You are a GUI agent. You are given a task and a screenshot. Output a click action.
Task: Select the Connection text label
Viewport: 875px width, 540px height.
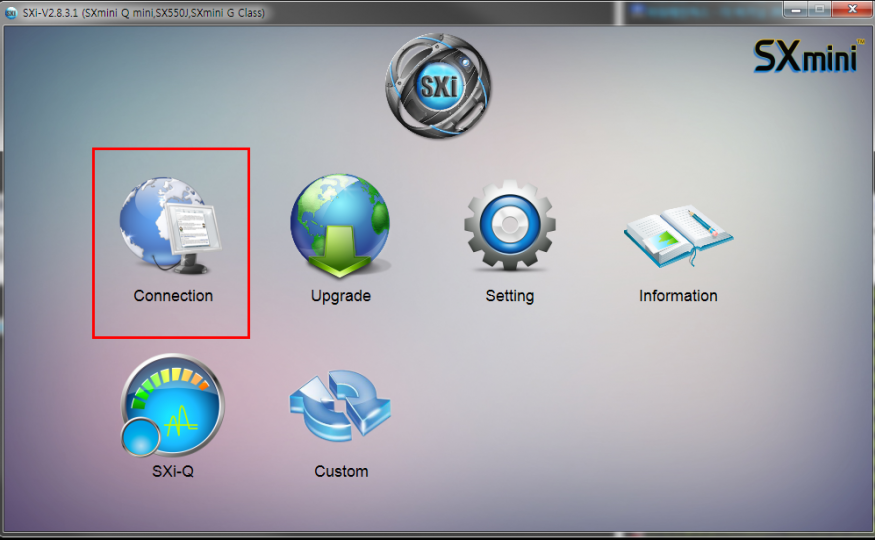click(x=173, y=296)
